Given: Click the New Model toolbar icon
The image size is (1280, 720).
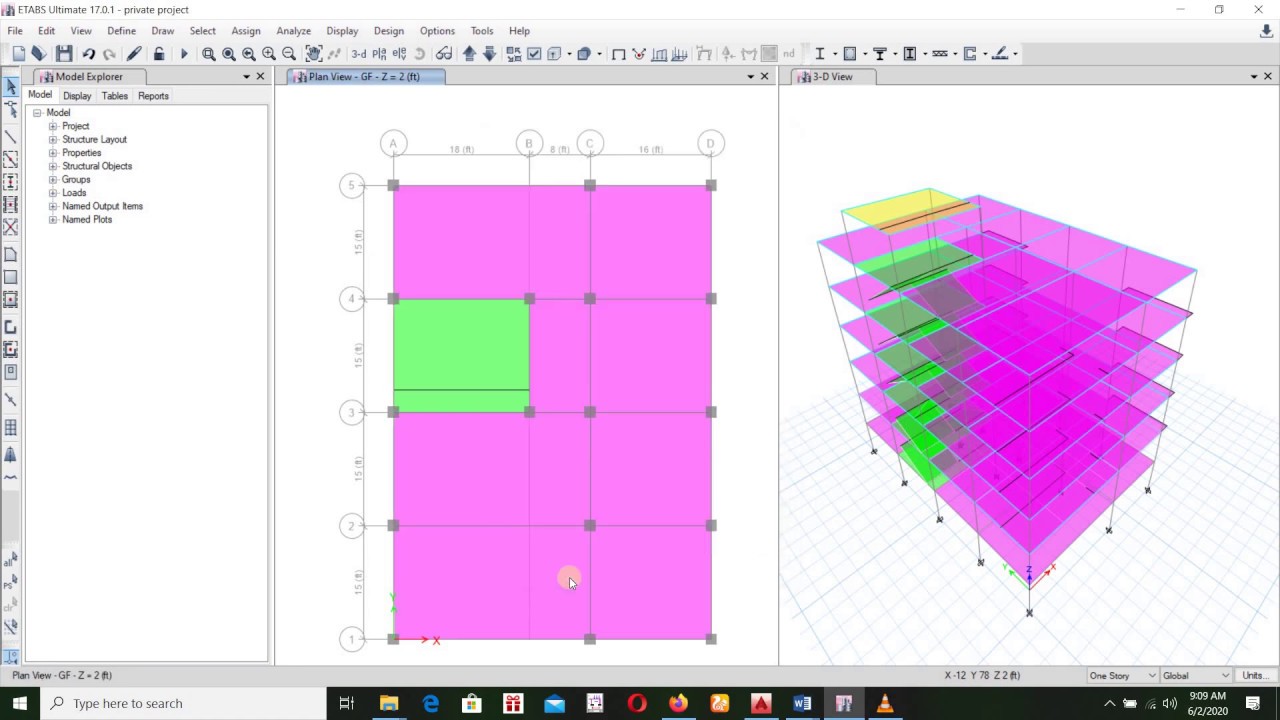Looking at the screenshot, I should [x=19, y=54].
